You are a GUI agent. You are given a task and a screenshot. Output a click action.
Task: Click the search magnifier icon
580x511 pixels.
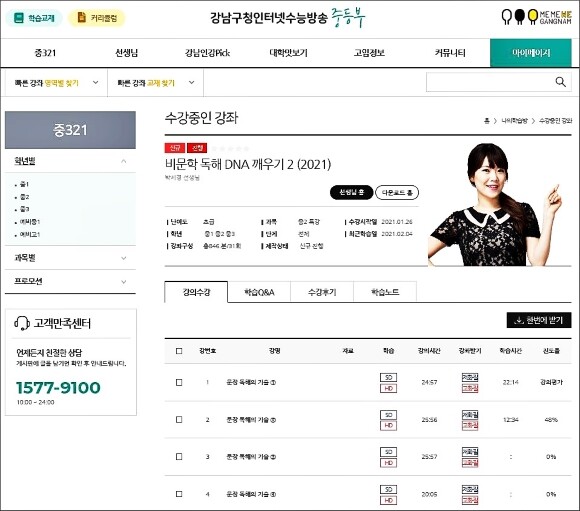(x=560, y=82)
